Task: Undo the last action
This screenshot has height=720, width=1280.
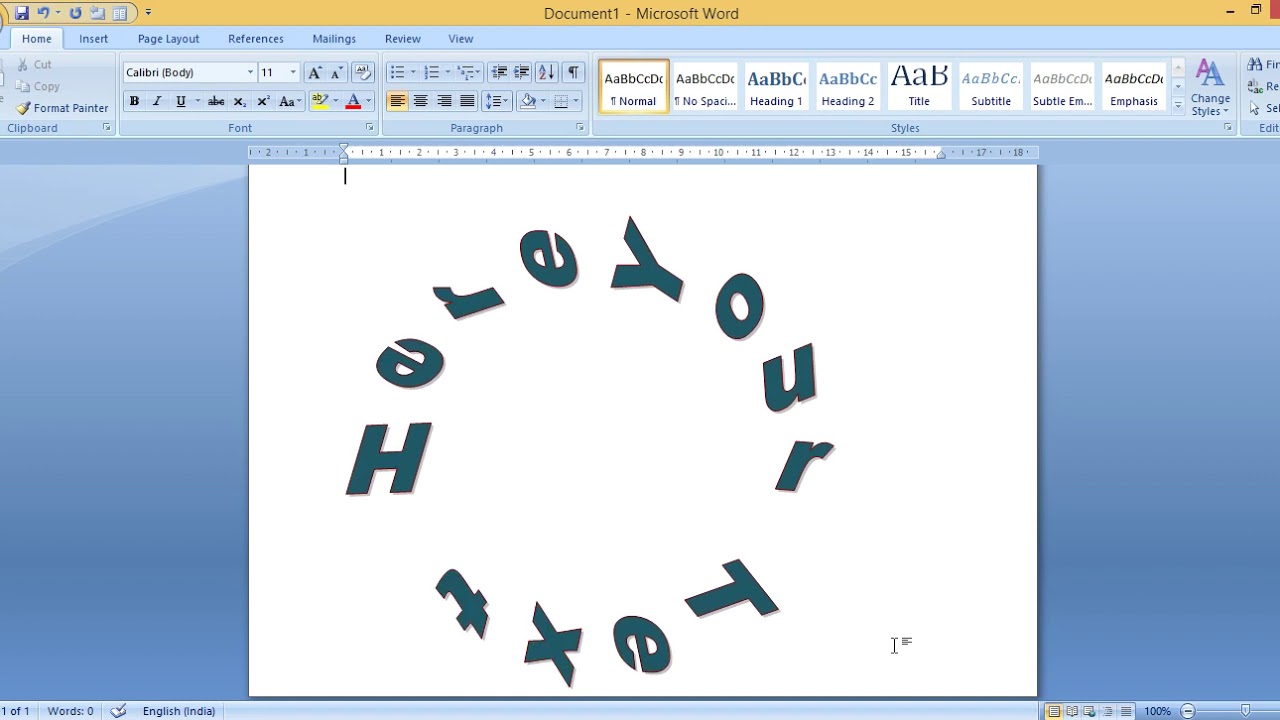Action: (x=43, y=13)
